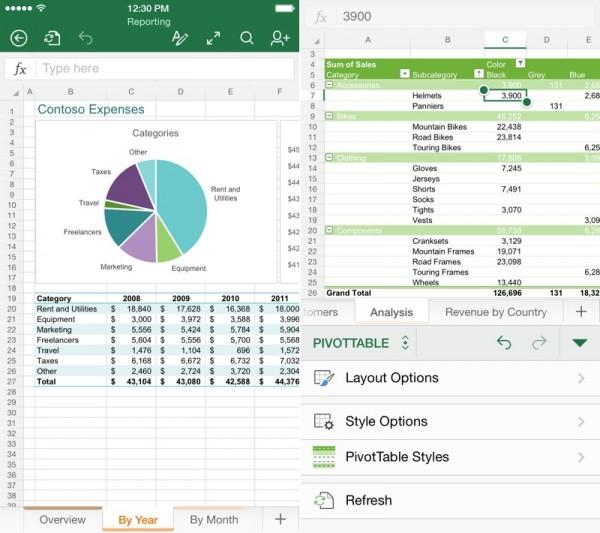Open the search magnifier
The image size is (600, 533).
pos(247,38)
